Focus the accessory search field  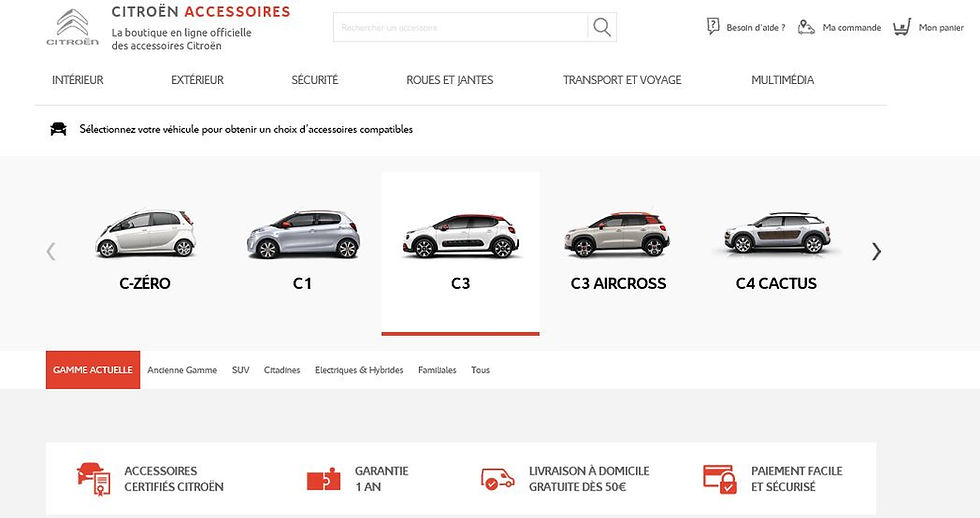click(461, 27)
